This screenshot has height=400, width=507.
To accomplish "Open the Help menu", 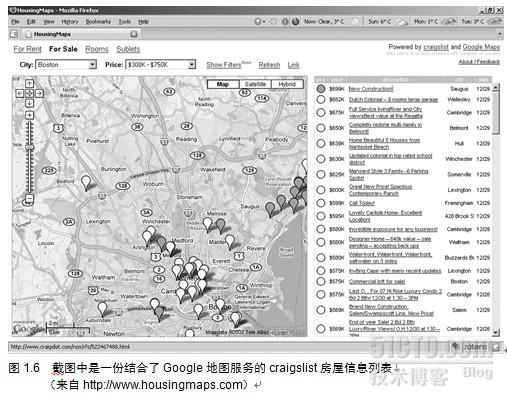I will [143, 22].
